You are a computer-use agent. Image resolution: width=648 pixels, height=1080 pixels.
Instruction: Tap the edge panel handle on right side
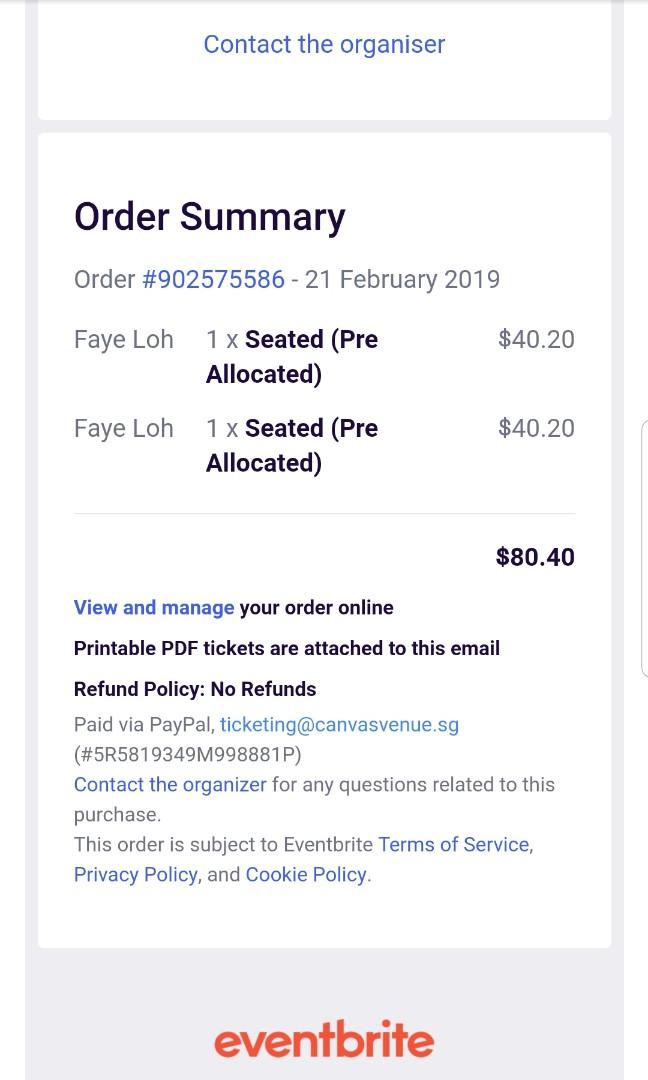pos(644,548)
